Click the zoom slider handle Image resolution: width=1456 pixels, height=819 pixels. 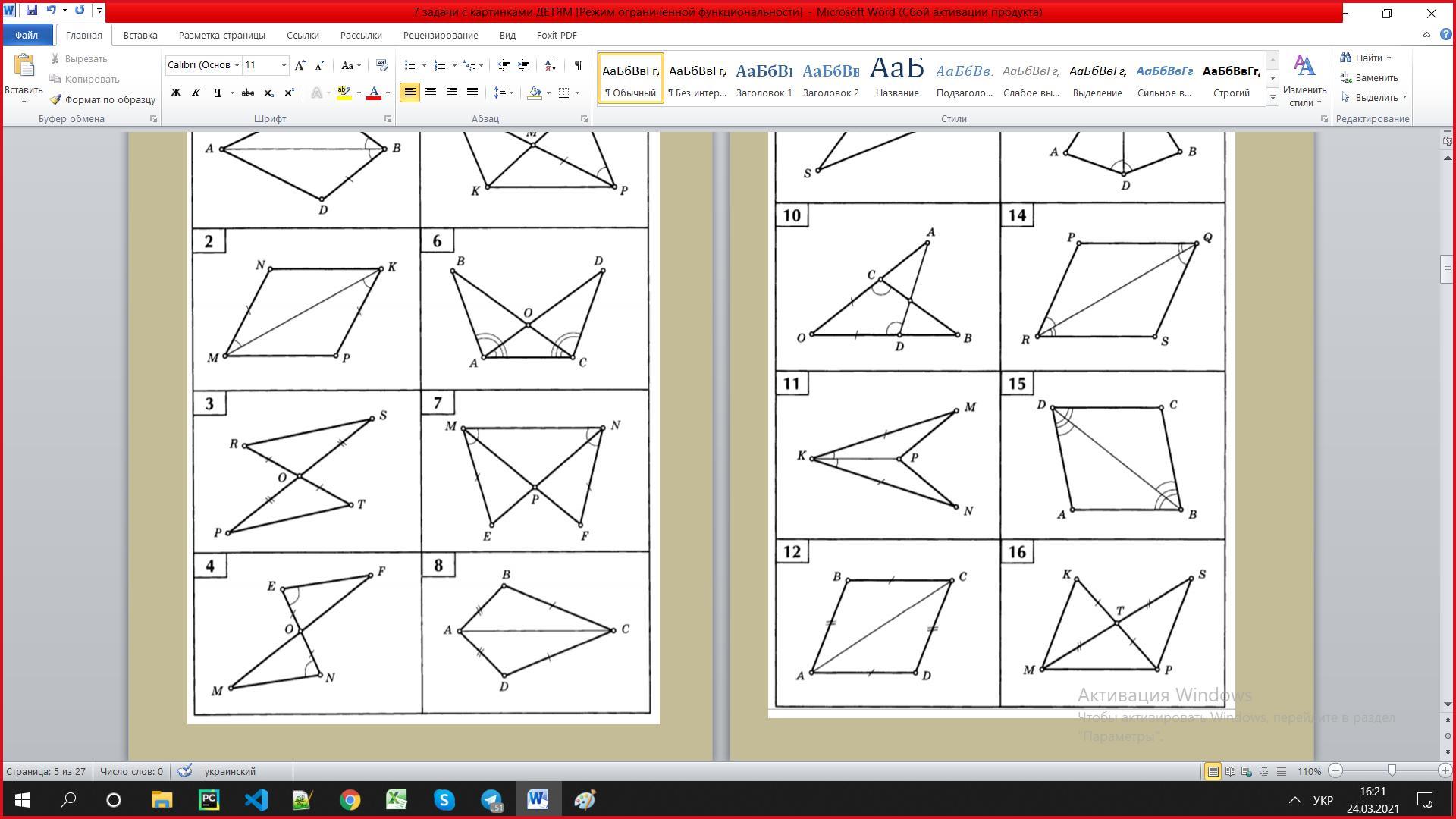pos(1392,770)
